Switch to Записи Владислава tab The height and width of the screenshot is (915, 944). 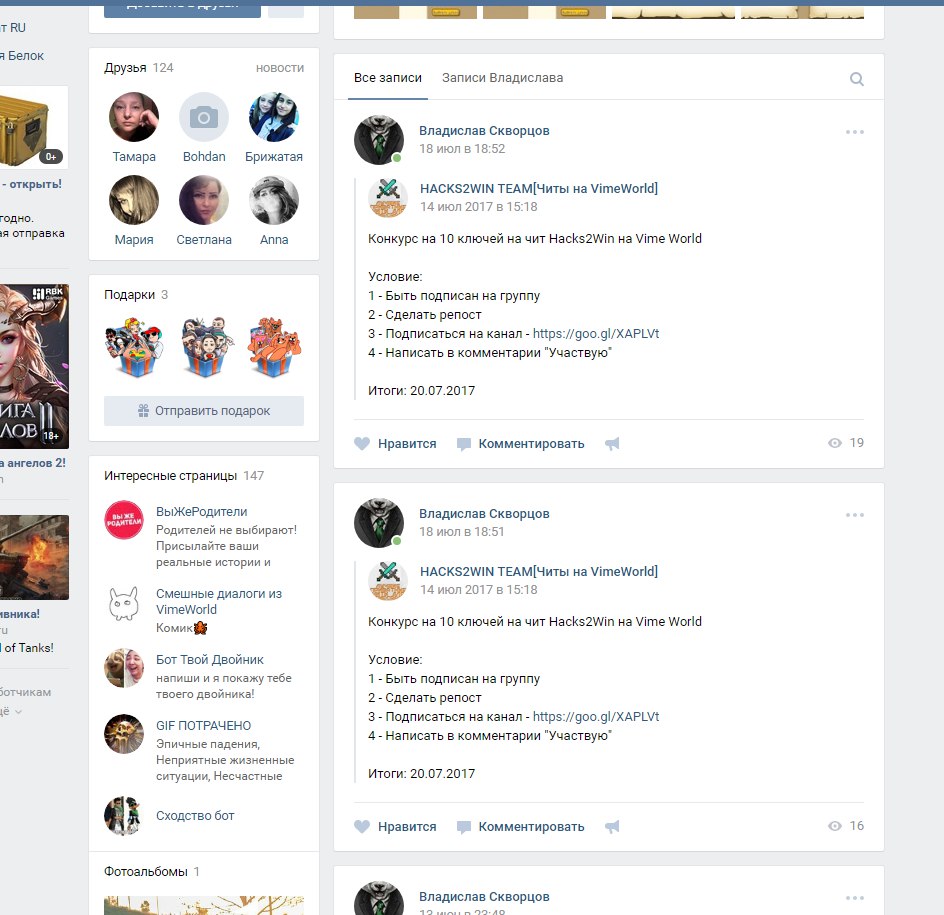pyautogui.click(x=502, y=78)
